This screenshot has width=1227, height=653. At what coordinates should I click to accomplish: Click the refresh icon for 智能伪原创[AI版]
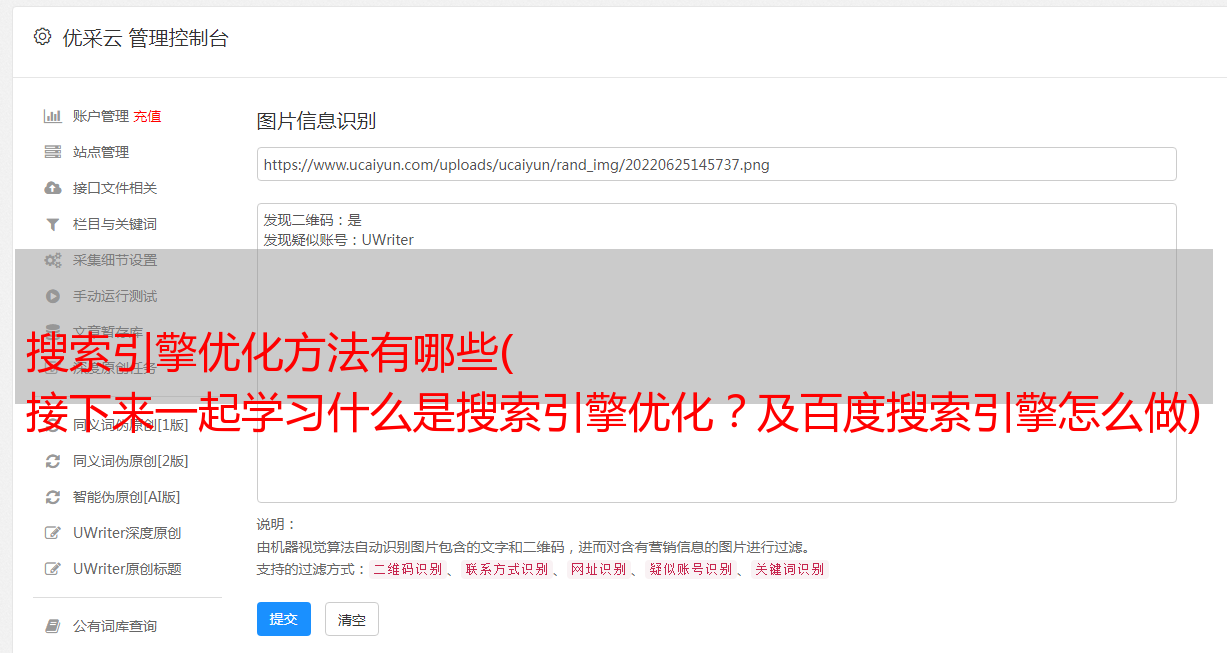pos(53,497)
